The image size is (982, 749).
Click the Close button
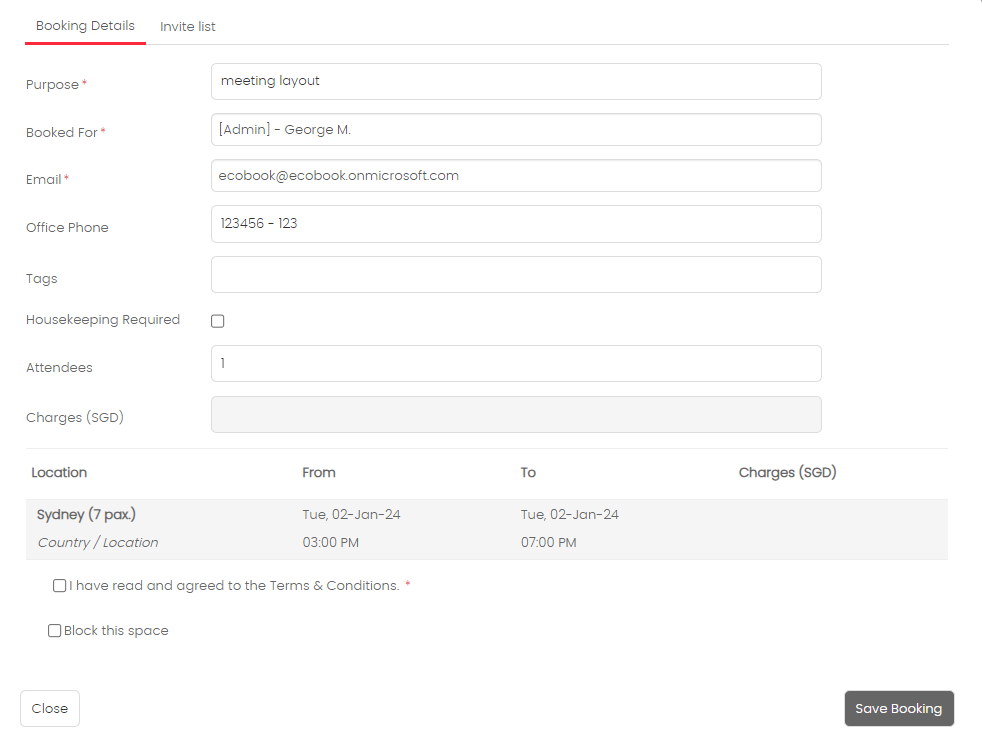[49, 708]
